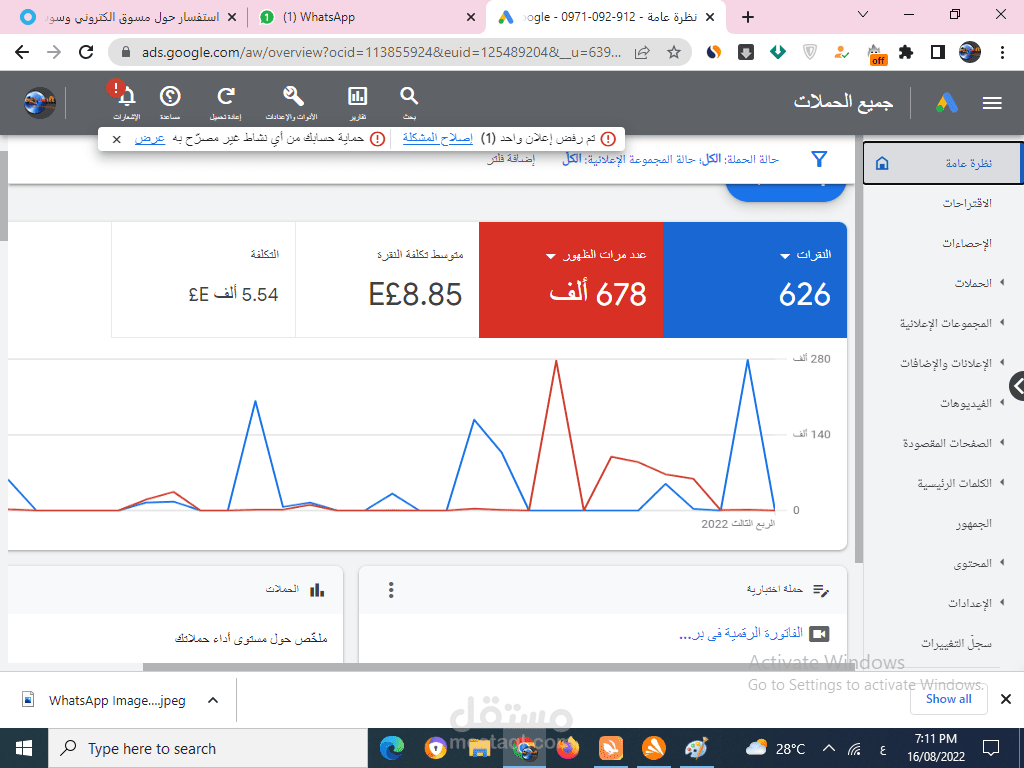Click the Chrome profile avatar

(x=970, y=52)
